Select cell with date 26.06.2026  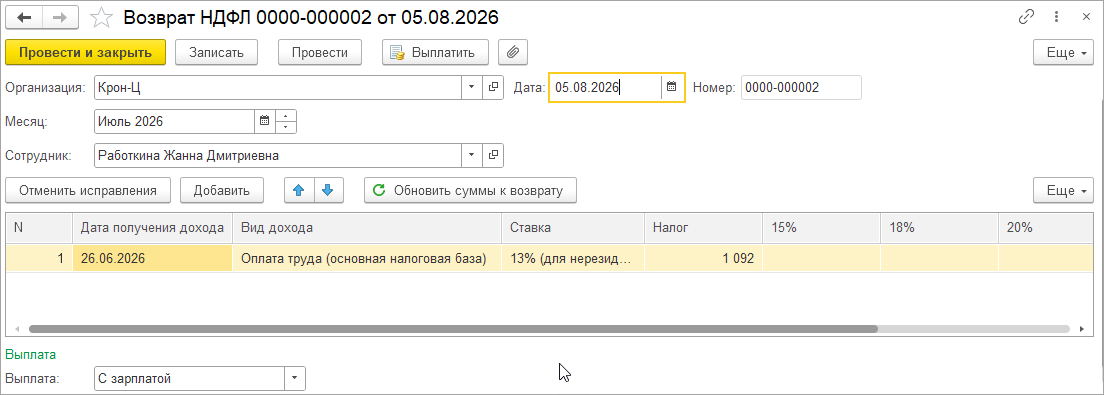tap(153, 258)
